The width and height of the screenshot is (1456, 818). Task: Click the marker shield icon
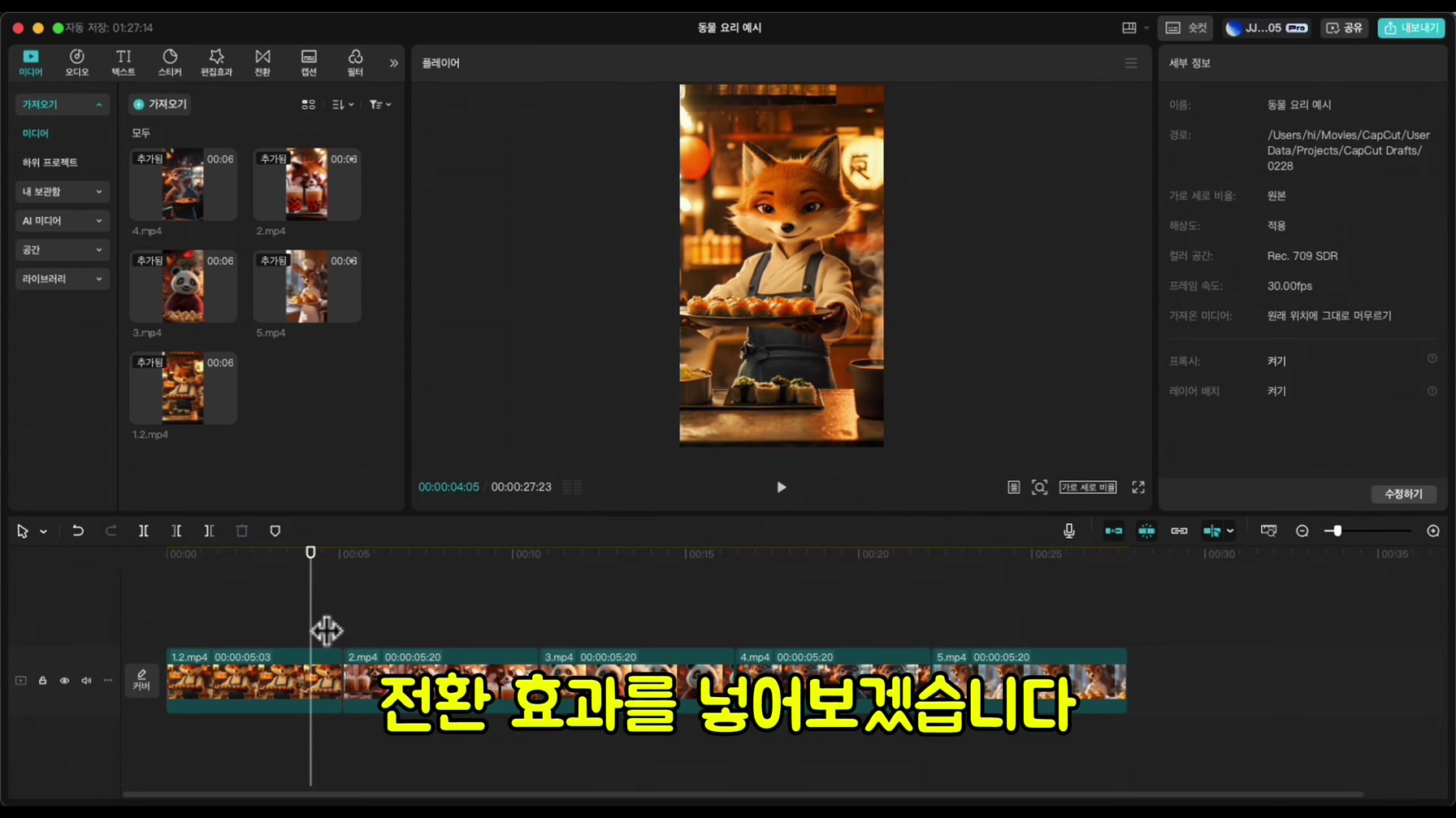pyautogui.click(x=275, y=530)
